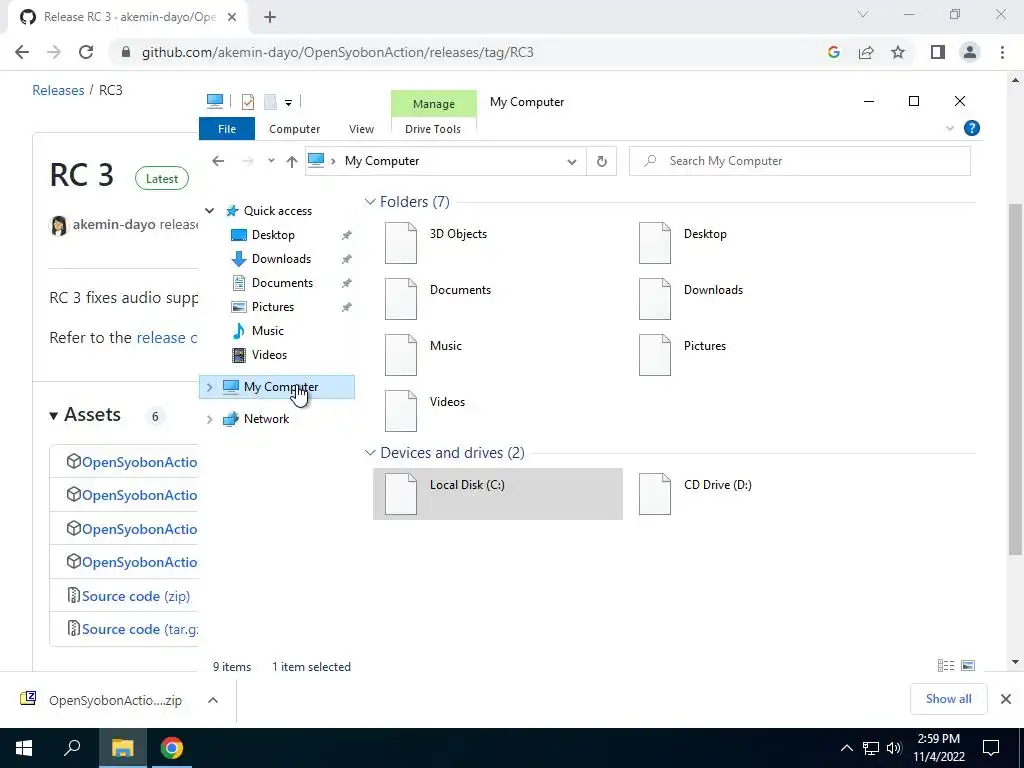The height and width of the screenshot is (768, 1024).
Task: Switch to details view in Explorer status bar
Action: click(x=946, y=665)
